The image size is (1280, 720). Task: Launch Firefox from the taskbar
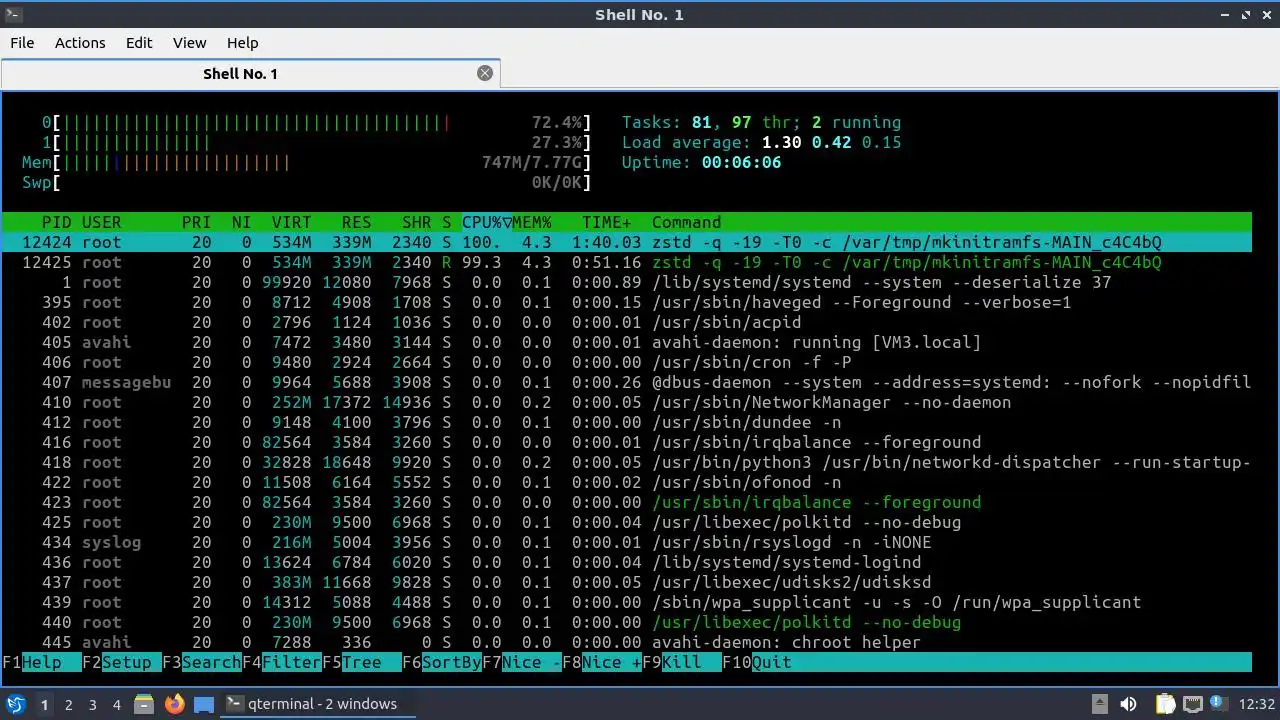click(x=174, y=704)
